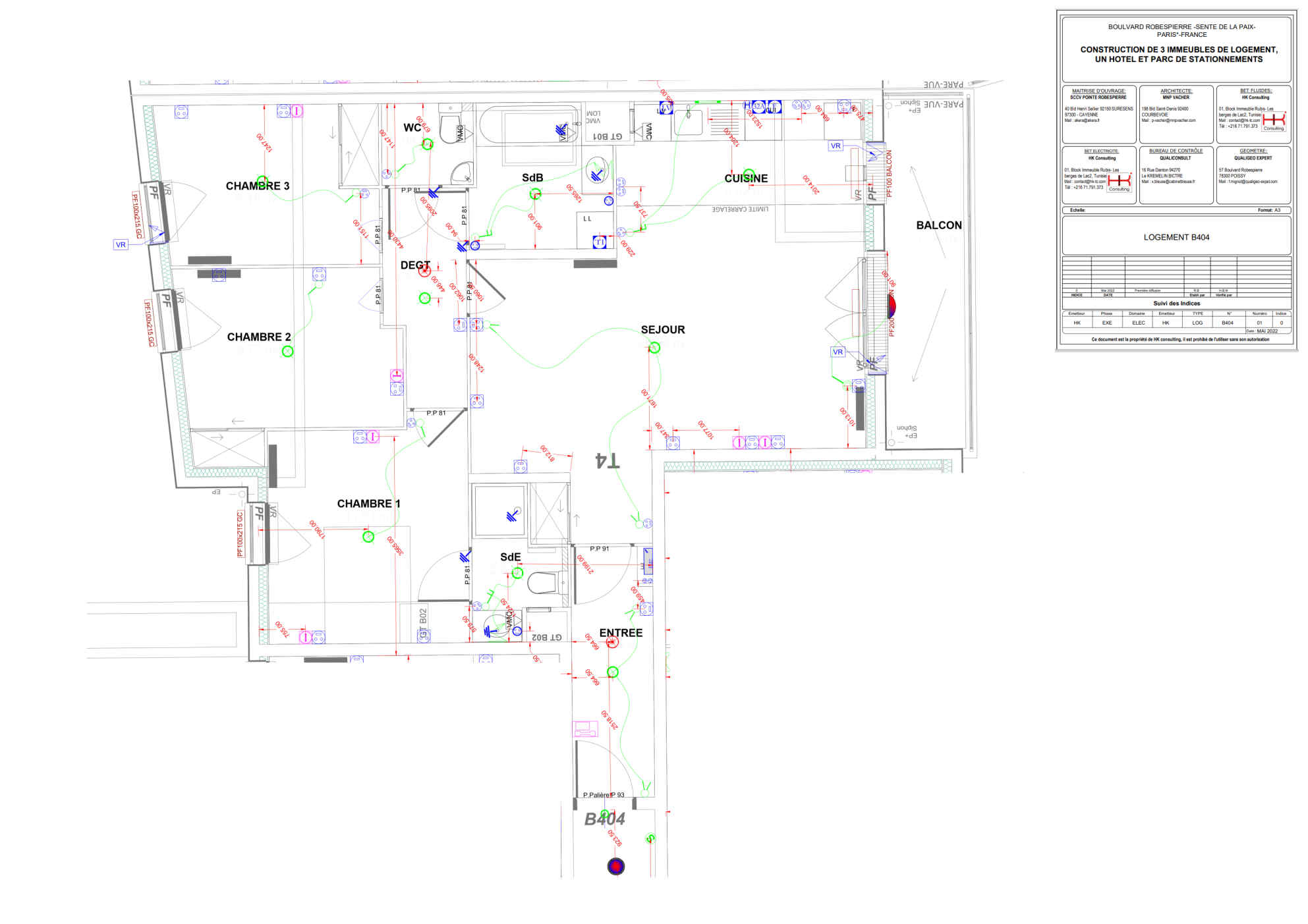Click the blue TI box in SdB
Screen dimensions: 1308x924
click(600, 242)
